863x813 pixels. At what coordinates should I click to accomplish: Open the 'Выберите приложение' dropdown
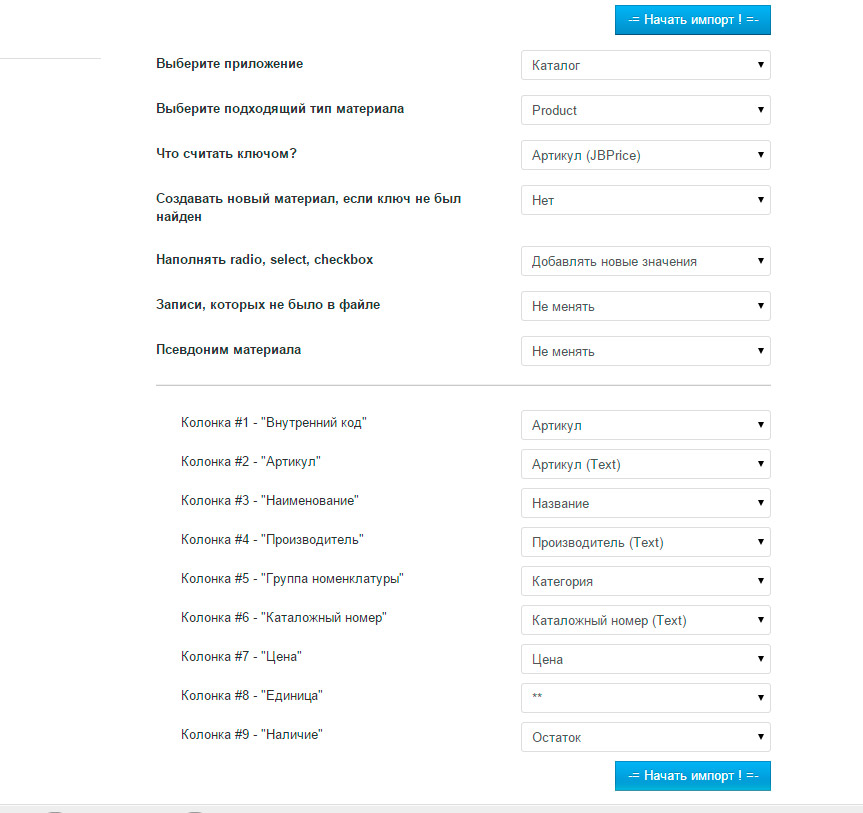(x=645, y=65)
